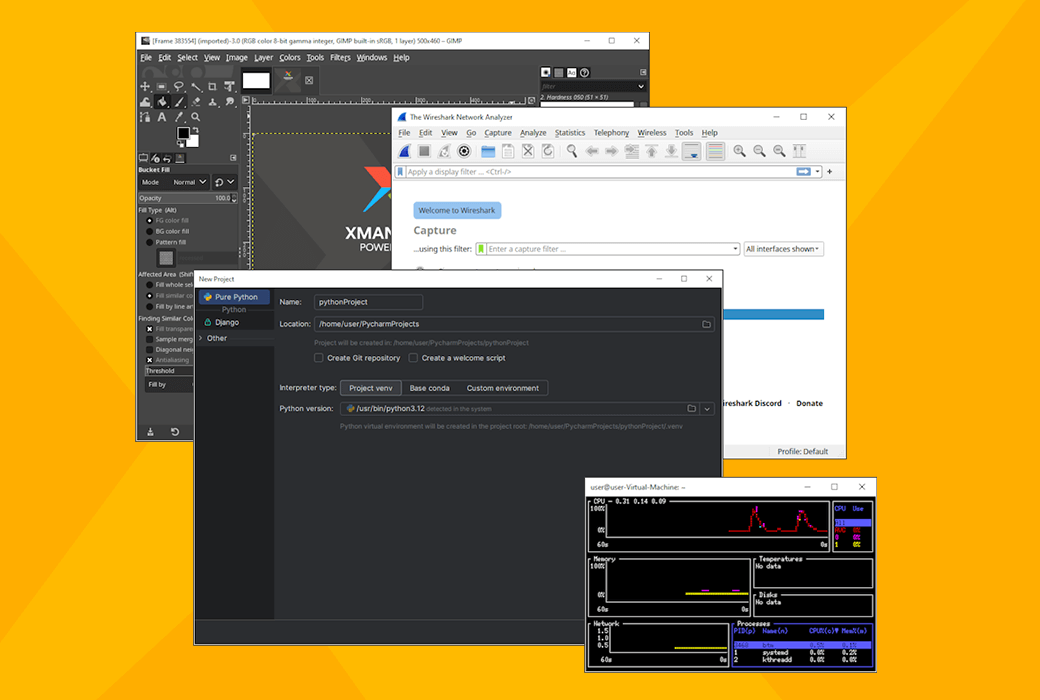The width and height of the screenshot is (1040, 700).
Task: Click Wireshark's reload capture file icon
Action: click(548, 151)
